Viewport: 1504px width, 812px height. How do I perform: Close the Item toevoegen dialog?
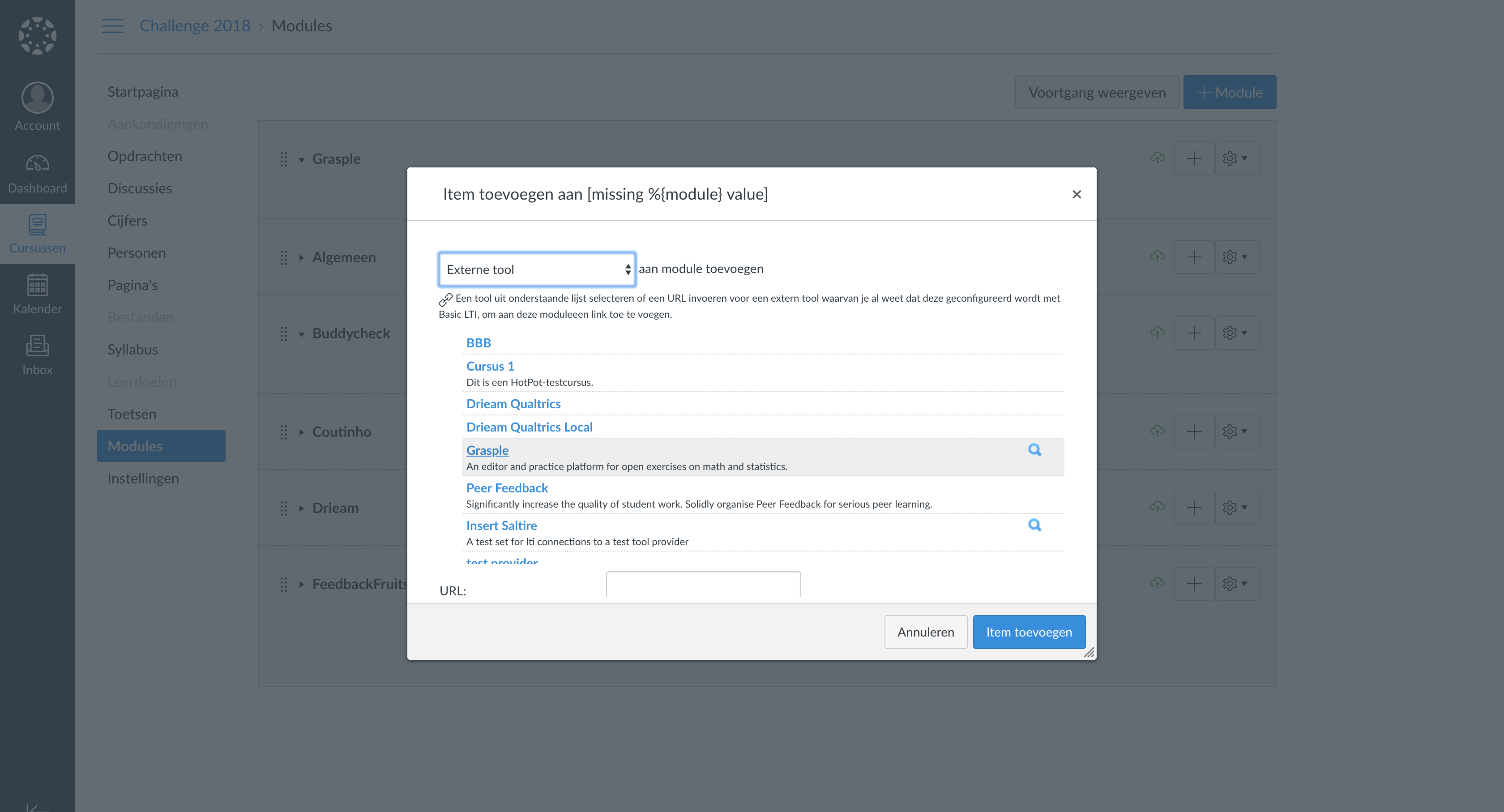[x=1077, y=194]
